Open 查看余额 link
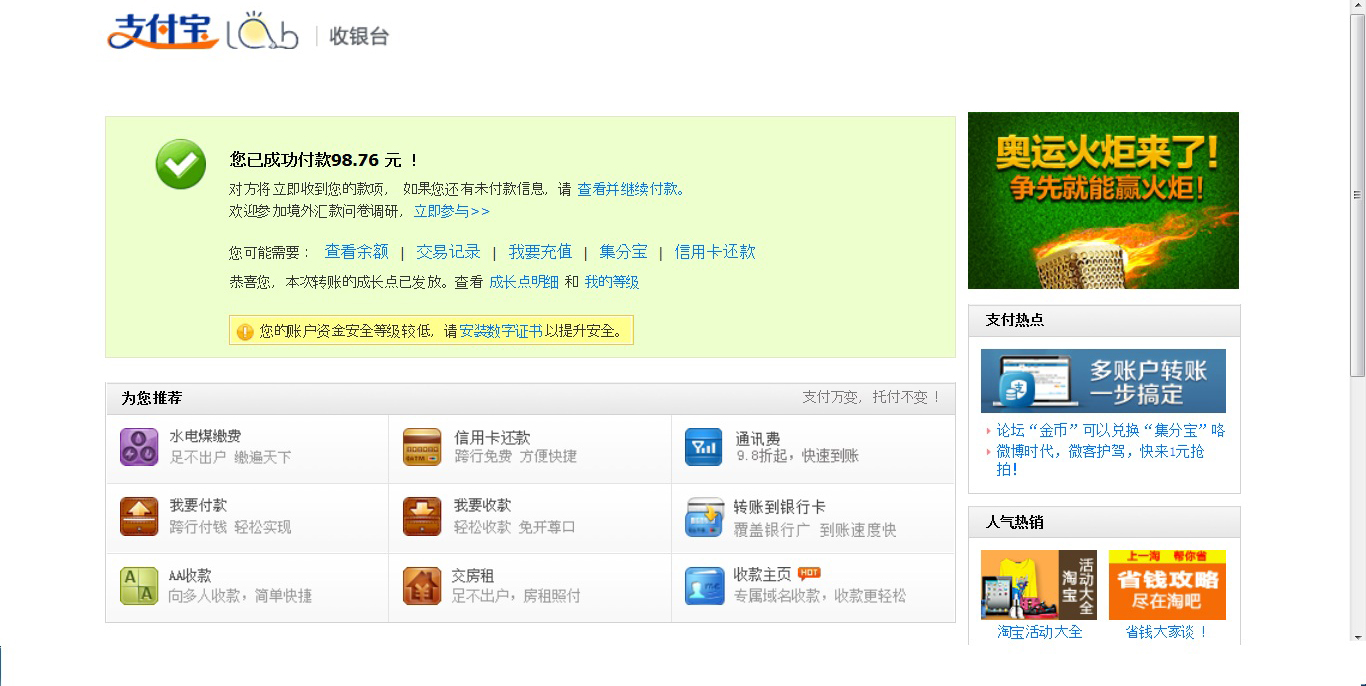 coord(357,252)
